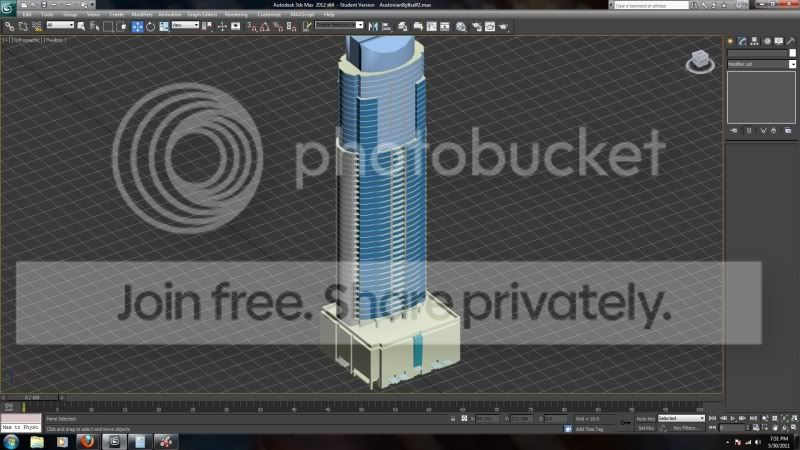The height and width of the screenshot is (450, 800).
Task: Click the object color swatch in command panel
Action: 792,53
